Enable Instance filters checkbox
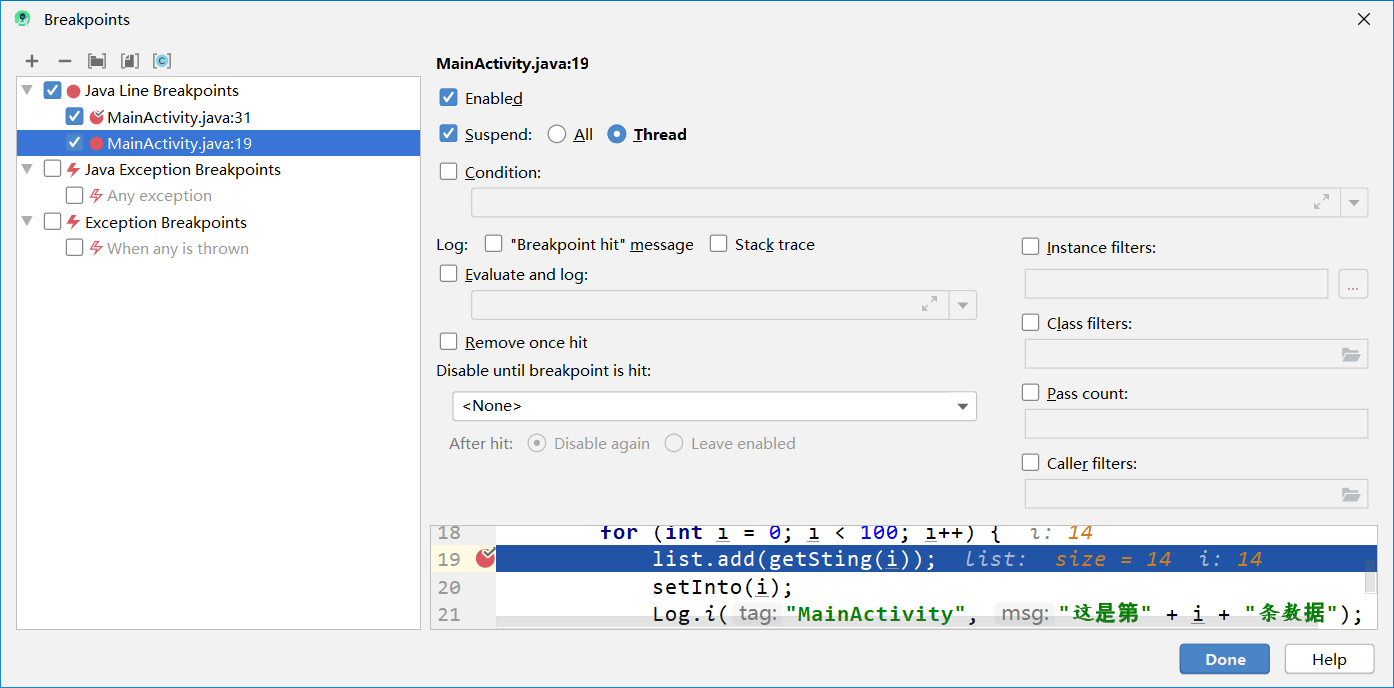The image size is (1394, 688). tap(1031, 246)
